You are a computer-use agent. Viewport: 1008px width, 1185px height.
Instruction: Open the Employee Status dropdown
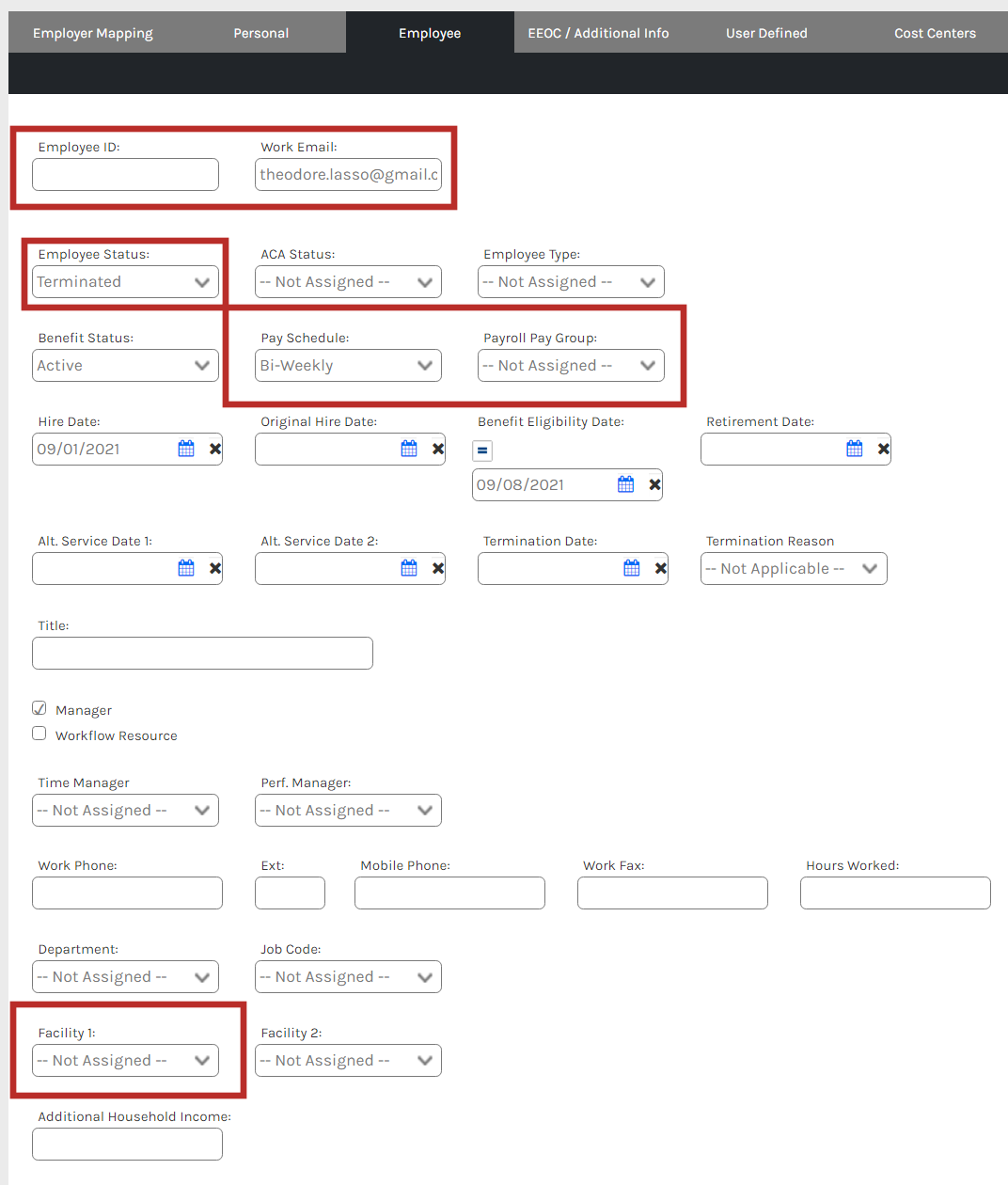coord(125,282)
